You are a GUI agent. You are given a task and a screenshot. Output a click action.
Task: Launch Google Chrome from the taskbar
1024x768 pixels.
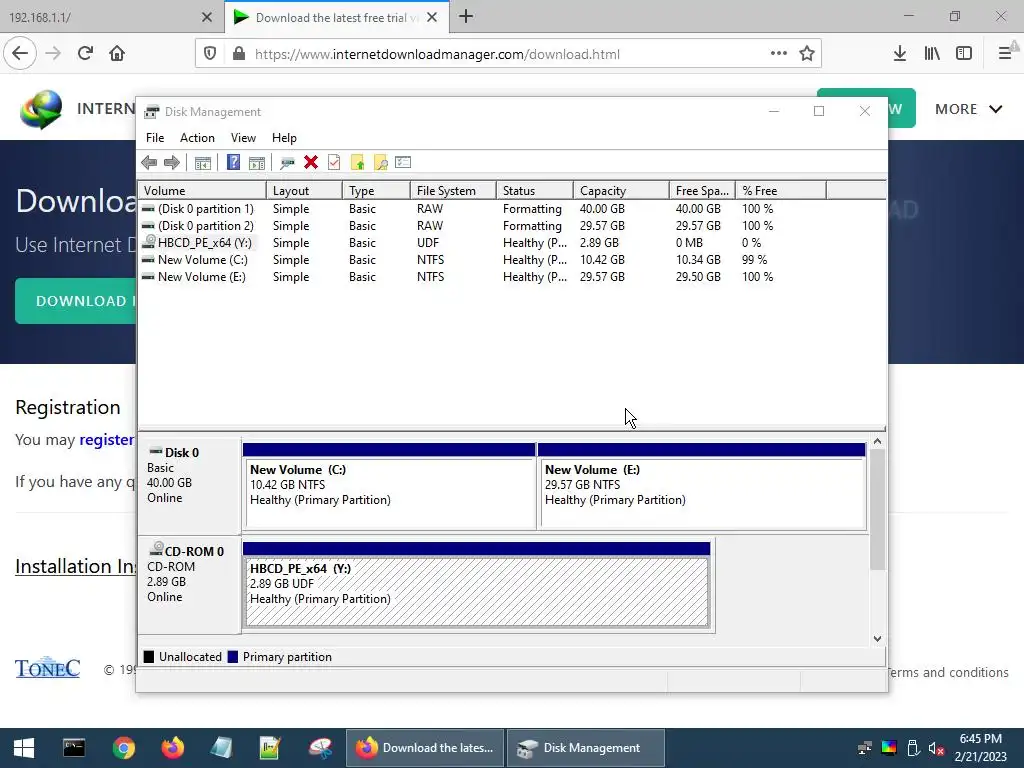point(123,748)
